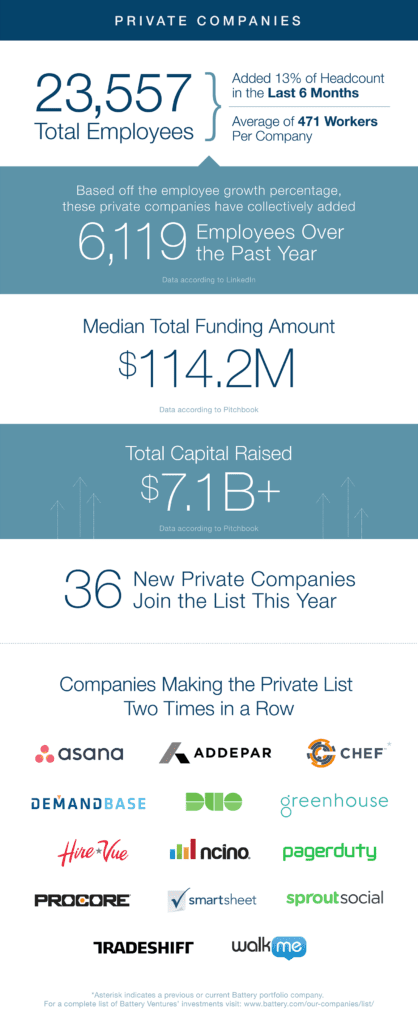
Task: Click the 6,119 employees added number
Action: (131, 243)
